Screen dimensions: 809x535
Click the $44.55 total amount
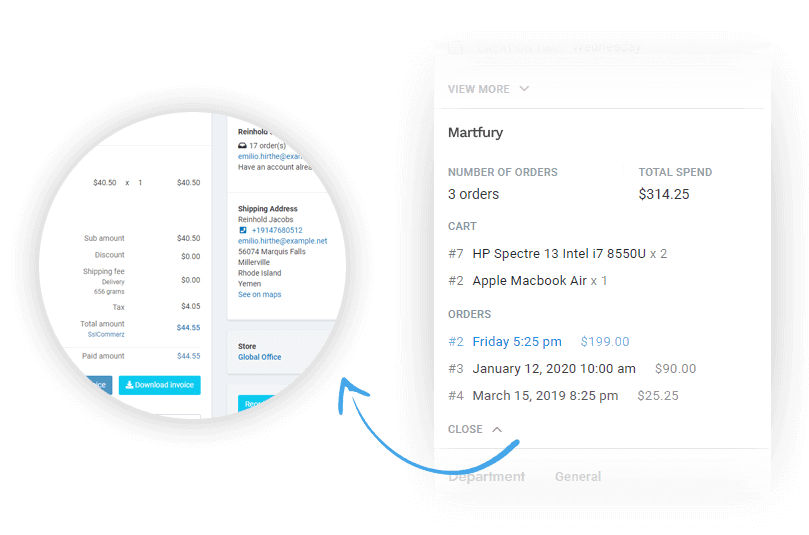(x=188, y=327)
